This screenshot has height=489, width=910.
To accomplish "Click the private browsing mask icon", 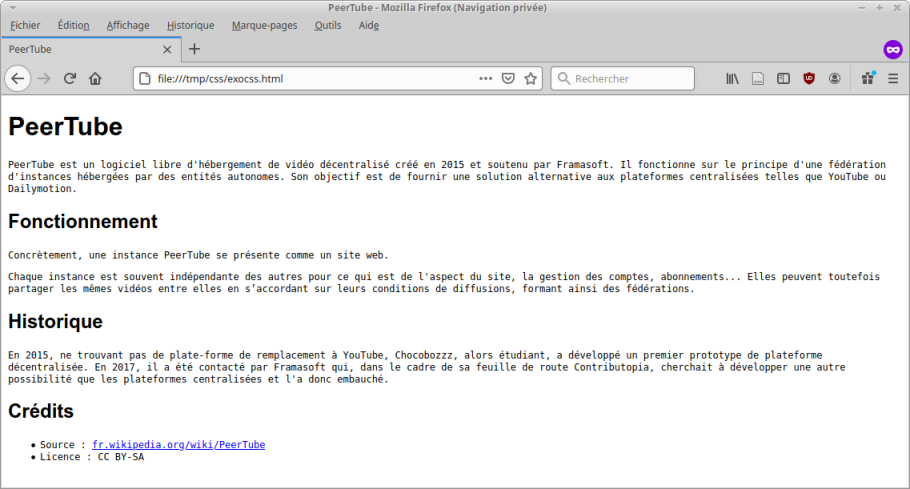I will tap(893, 50).
